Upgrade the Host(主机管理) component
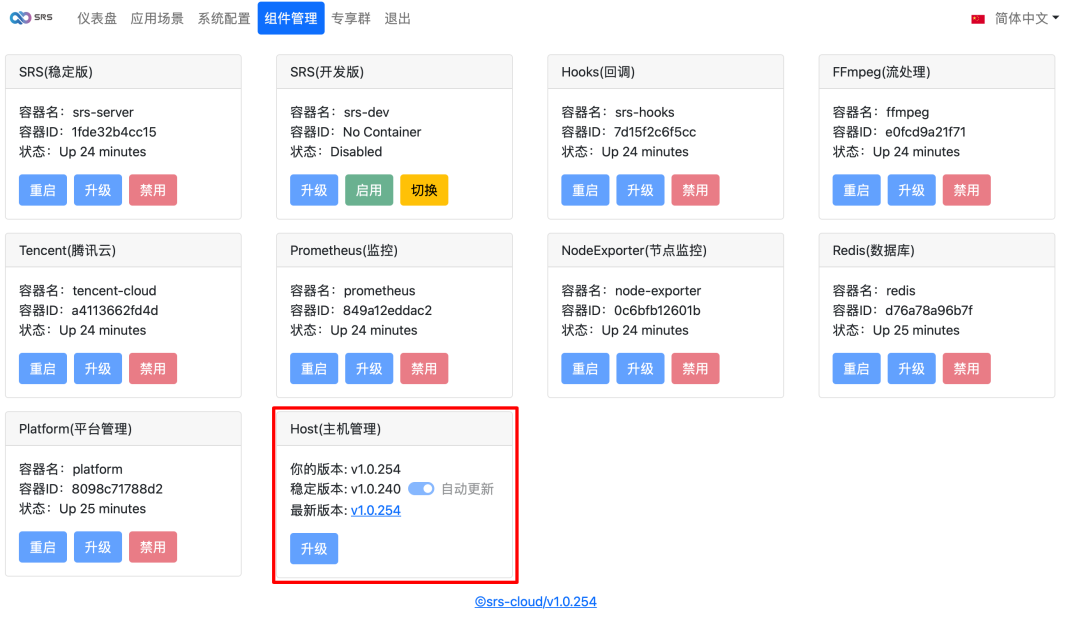The height and width of the screenshot is (621, 1080). (314, 549)
